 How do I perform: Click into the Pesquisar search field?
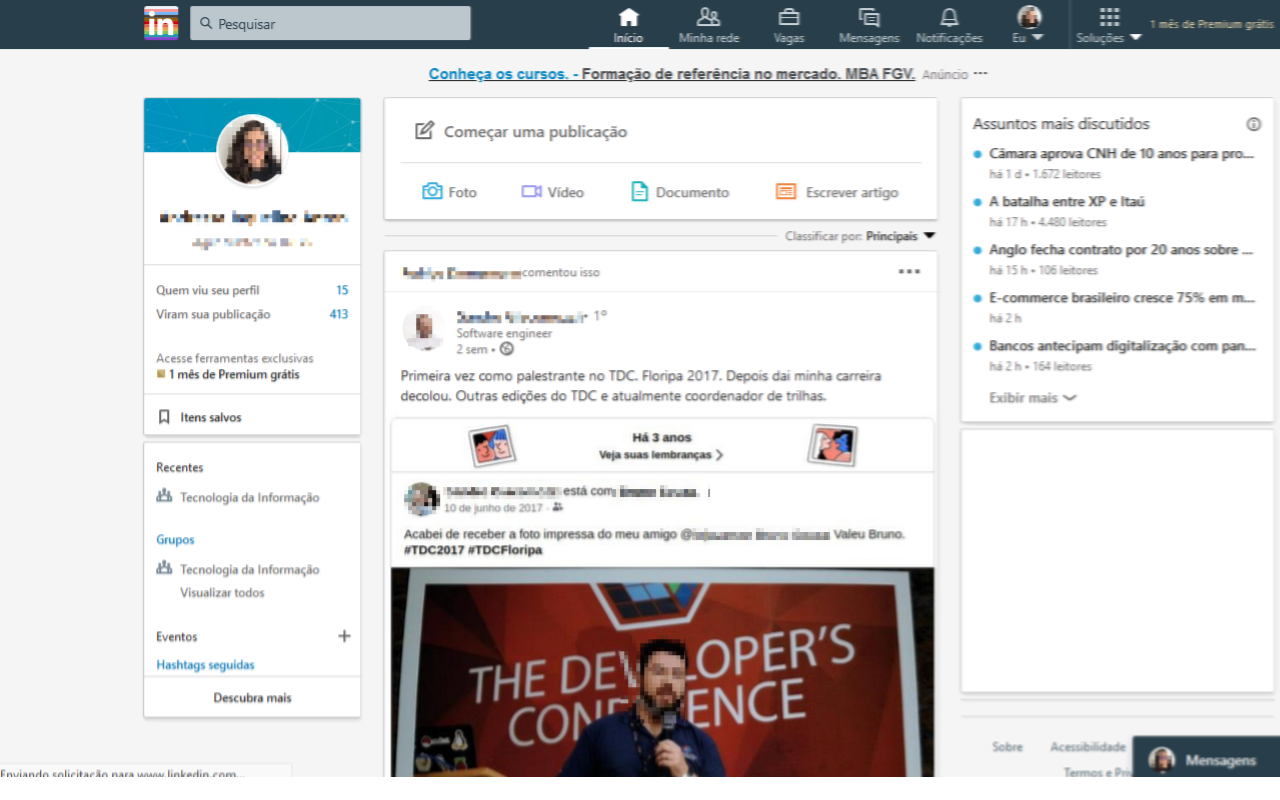coord(340,23)
